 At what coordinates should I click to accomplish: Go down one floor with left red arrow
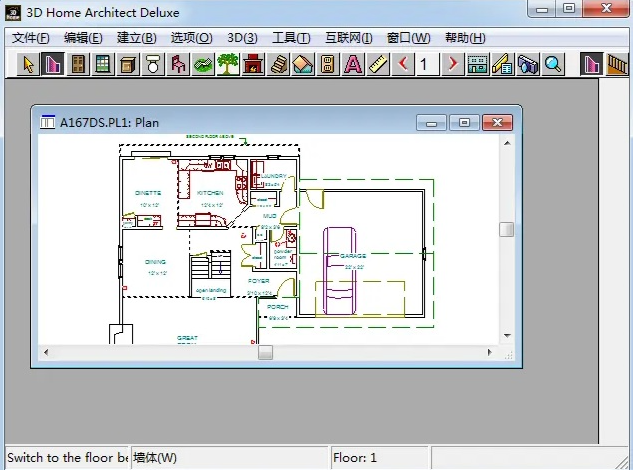404,65
